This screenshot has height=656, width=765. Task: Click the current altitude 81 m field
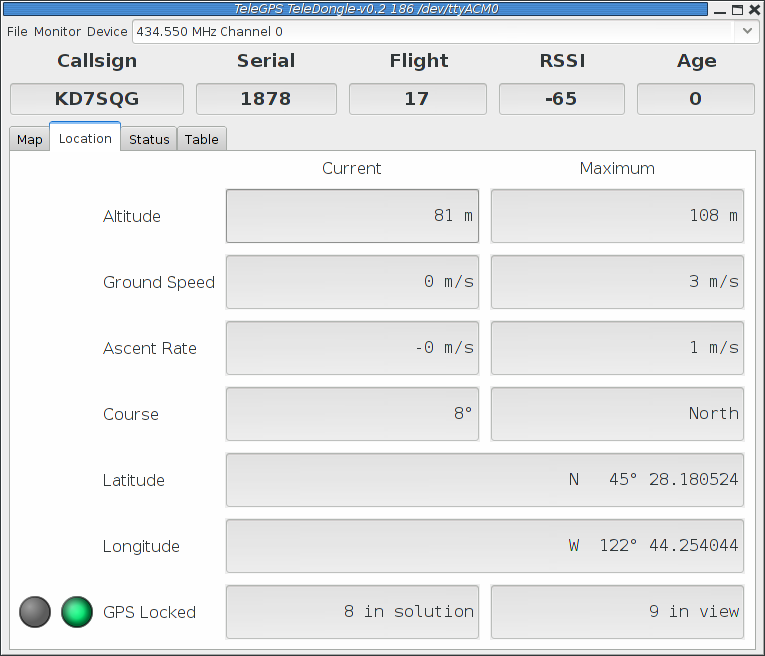pos(352,216)
